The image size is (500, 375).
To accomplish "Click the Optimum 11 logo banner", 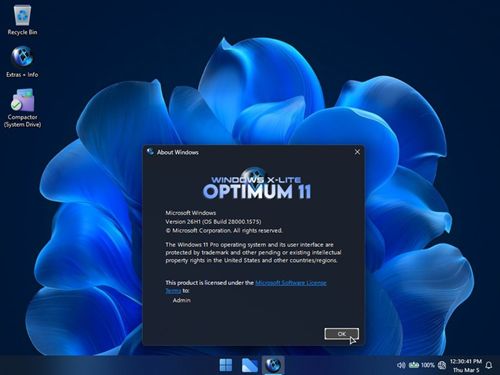I will (257, 184).
